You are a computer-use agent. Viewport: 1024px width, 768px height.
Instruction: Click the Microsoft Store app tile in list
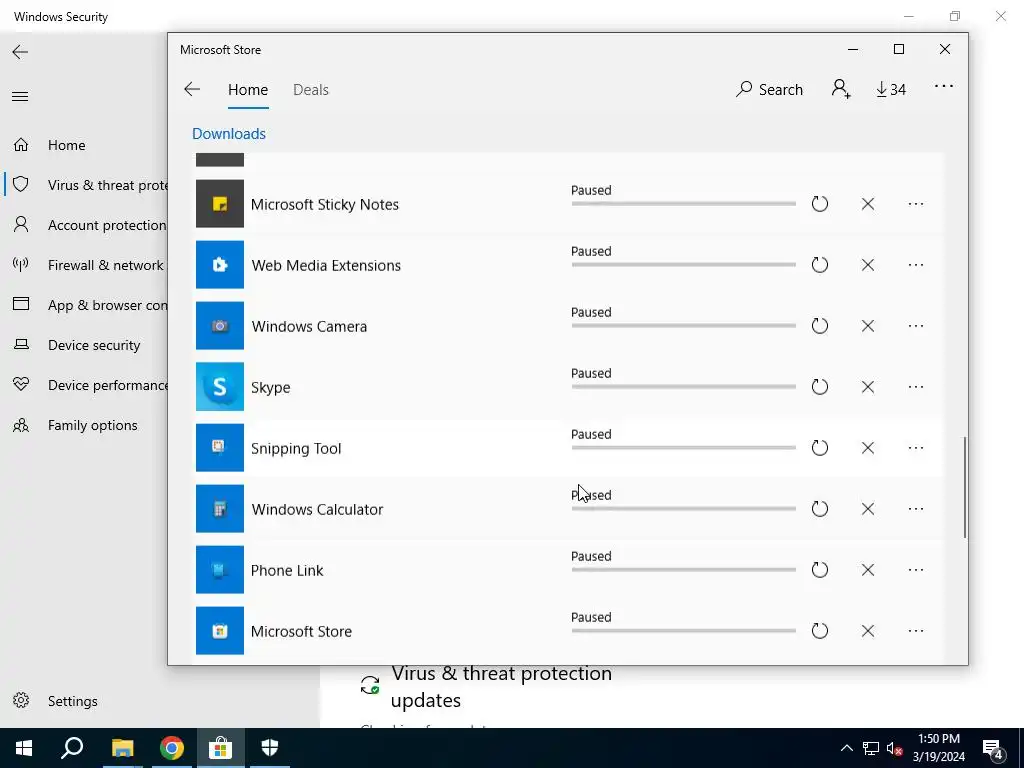[x=220, y=631]
